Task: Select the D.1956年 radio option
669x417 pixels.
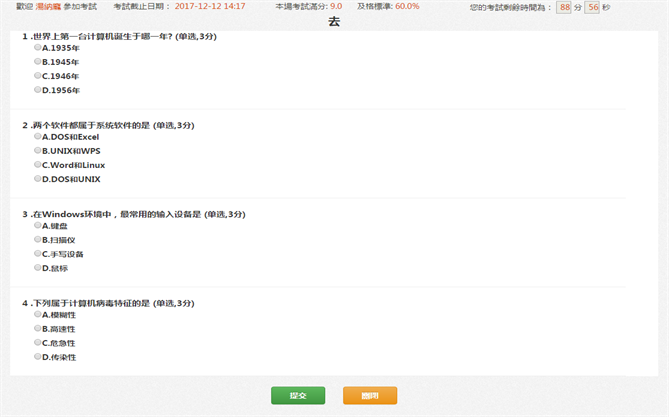Action: (38, 90)
